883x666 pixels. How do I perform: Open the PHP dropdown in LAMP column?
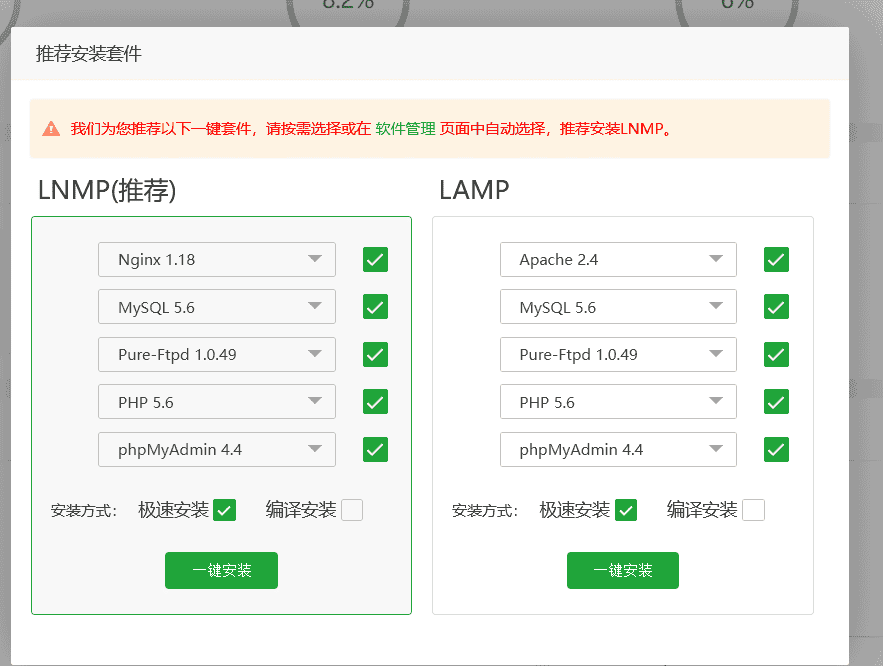[617, 401]
